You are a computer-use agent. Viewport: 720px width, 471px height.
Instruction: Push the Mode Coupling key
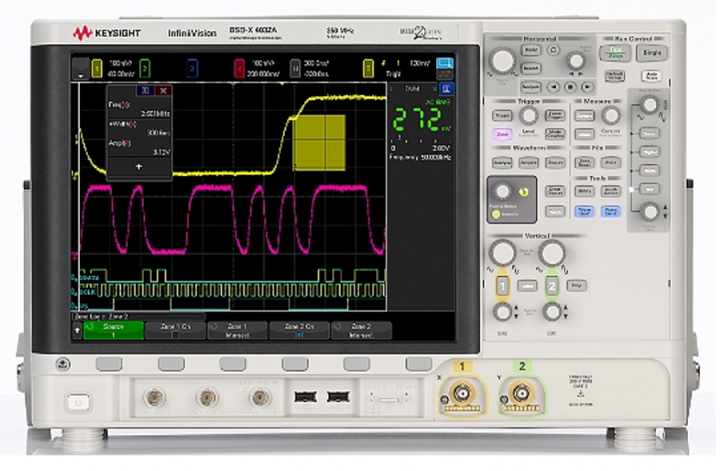pyautogui.click(x=555, y=134)
